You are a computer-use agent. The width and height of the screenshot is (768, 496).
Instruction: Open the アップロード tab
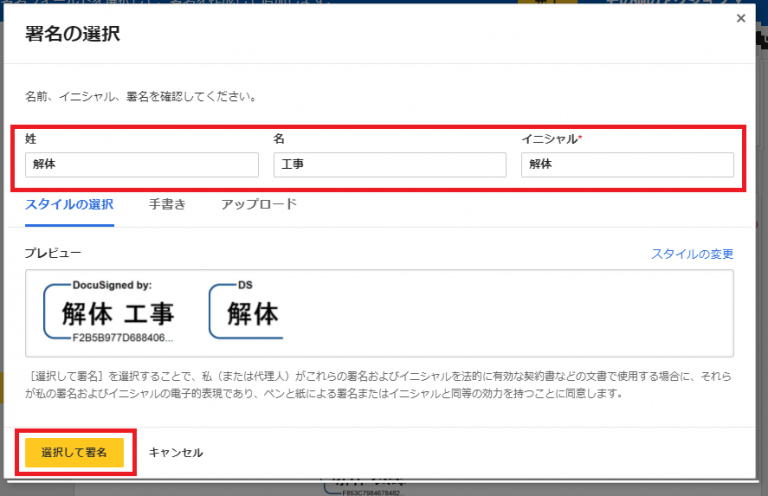point(259,204)
